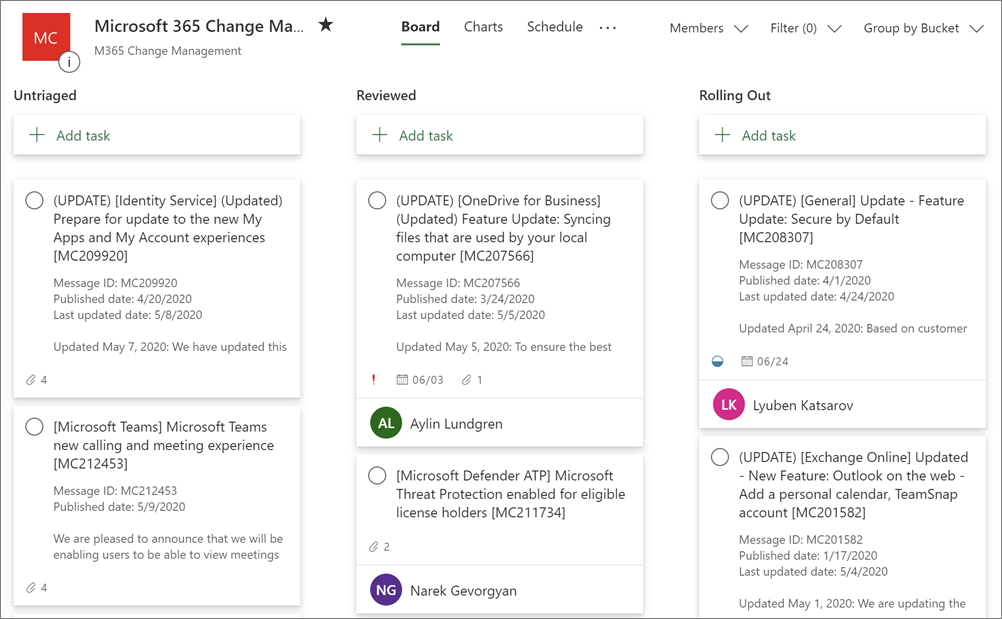
Task: Mark the Identity Service task complete
Action: coord(34,201)
